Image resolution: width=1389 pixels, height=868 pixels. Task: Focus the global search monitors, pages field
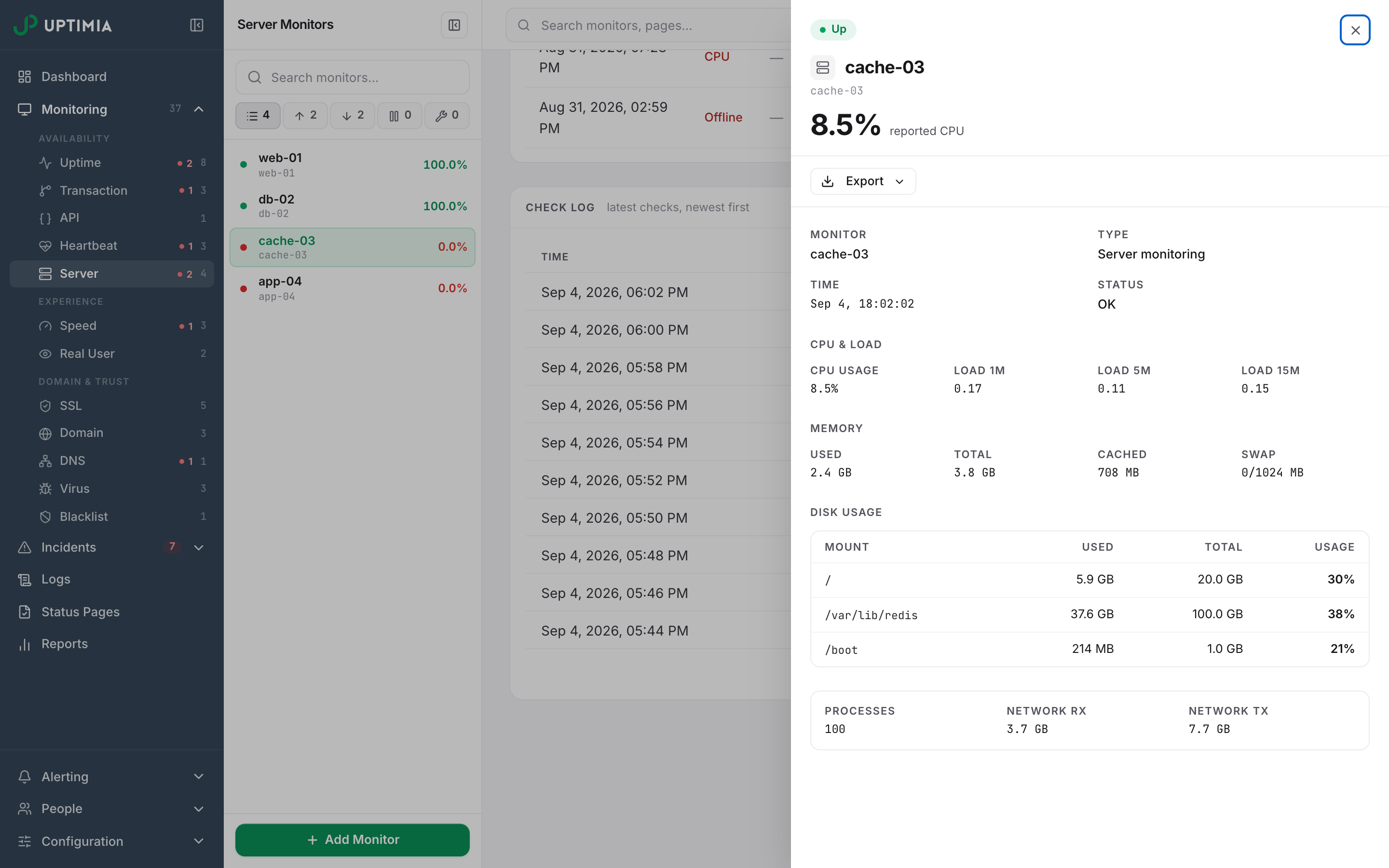(649, 25)
